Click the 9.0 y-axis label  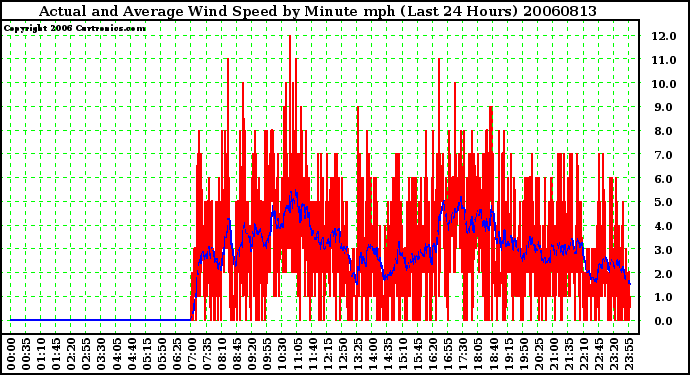point(664,107)
